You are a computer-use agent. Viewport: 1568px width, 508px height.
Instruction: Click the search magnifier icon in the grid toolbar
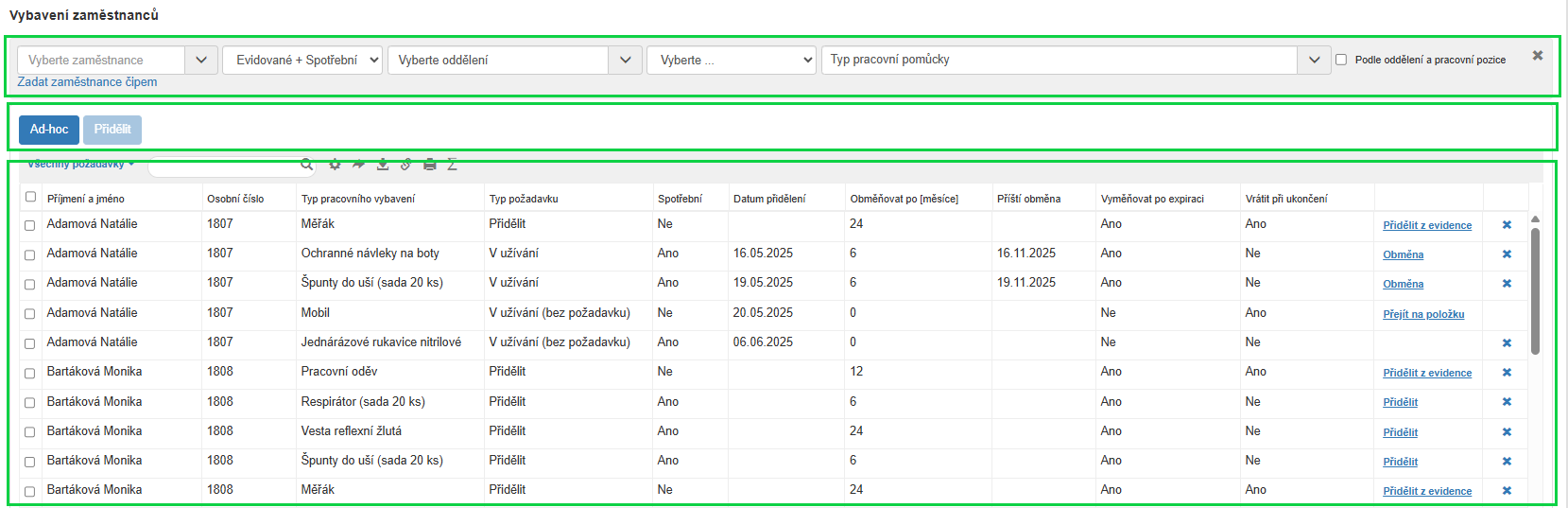point(306,165)
